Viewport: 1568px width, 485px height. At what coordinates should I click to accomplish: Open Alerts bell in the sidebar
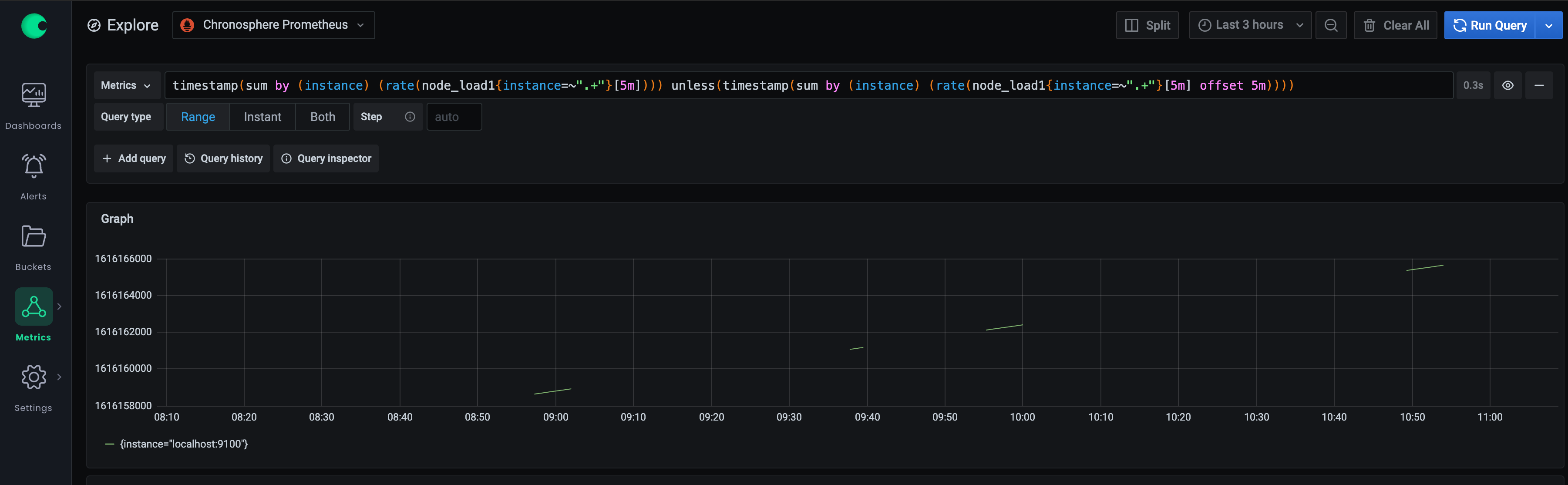[34, 176]
